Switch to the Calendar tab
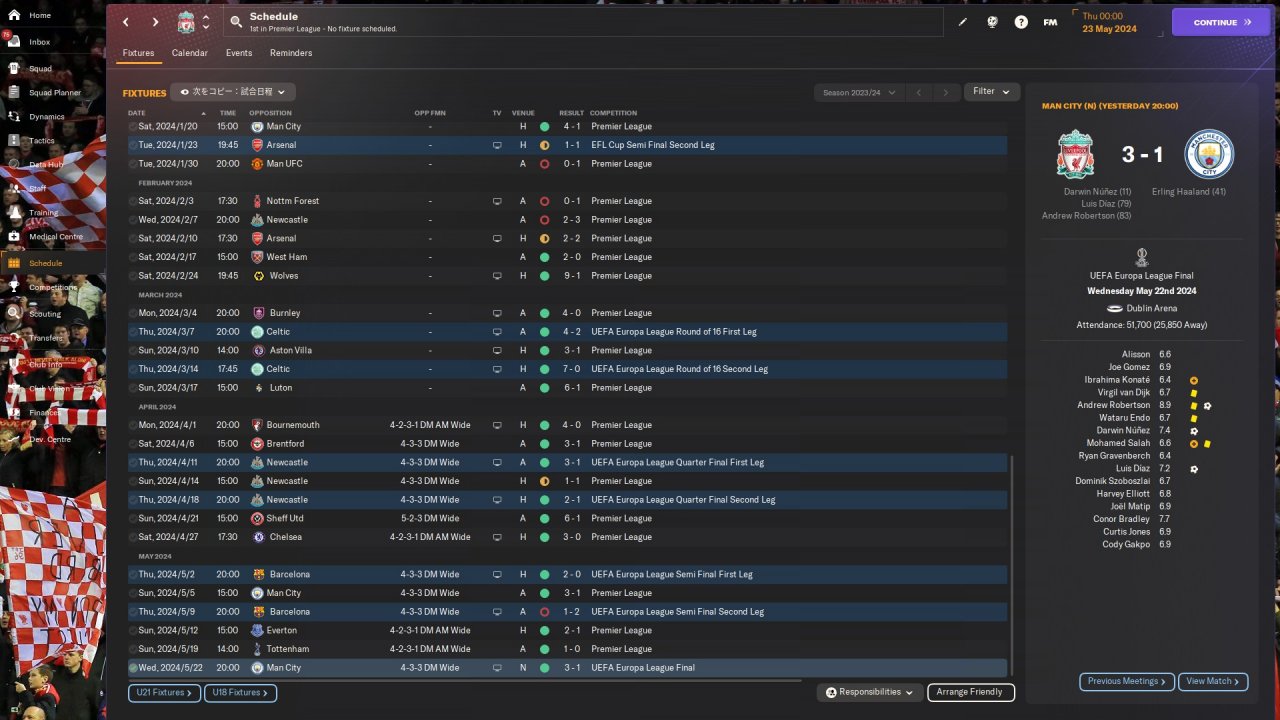The height and width of the screenshot is (720, 1280). pyautogui.click(x=190, y=53)
